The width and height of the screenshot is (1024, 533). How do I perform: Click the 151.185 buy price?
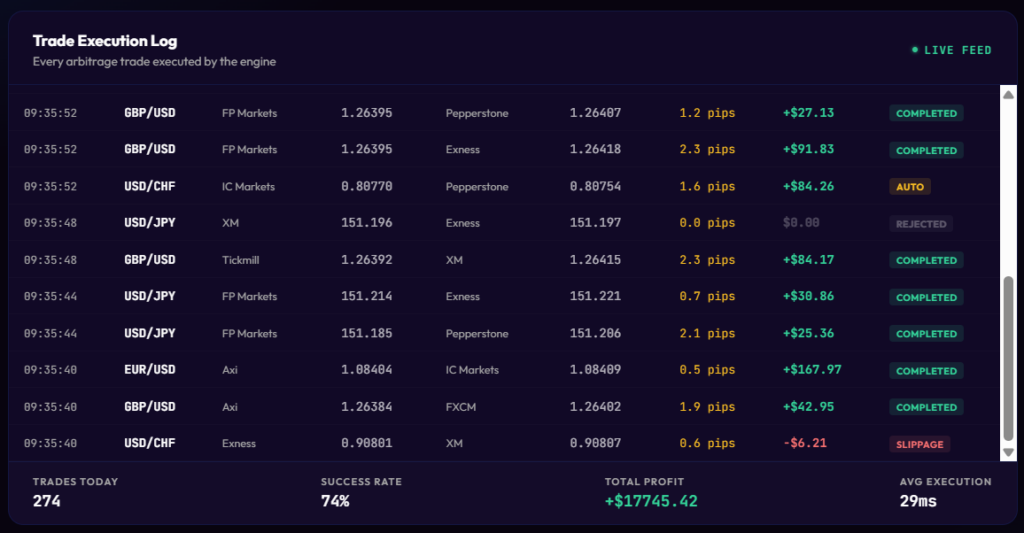coord(366,333)
